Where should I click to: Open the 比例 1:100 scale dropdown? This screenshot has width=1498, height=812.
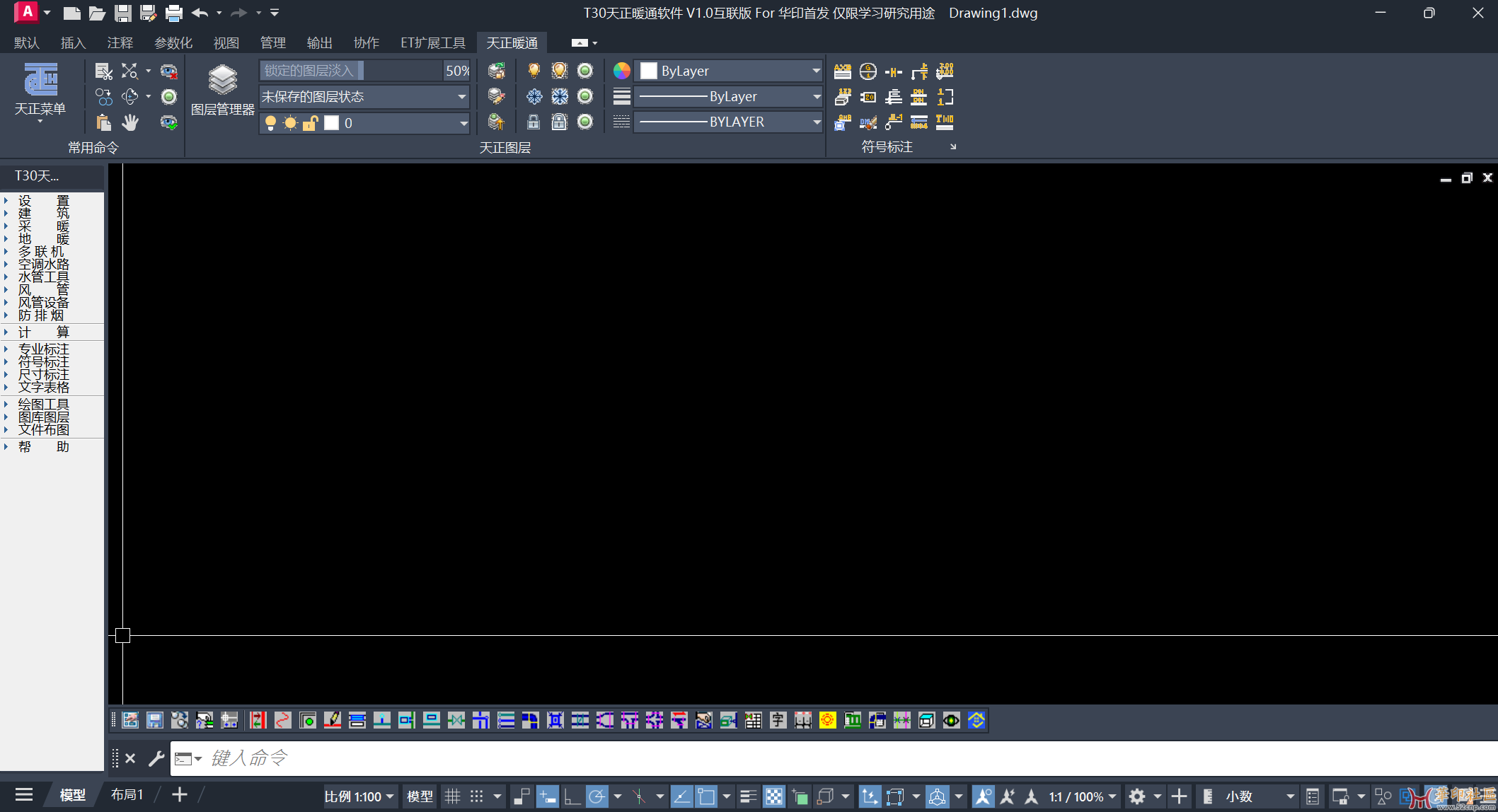(x=359, y=796)
